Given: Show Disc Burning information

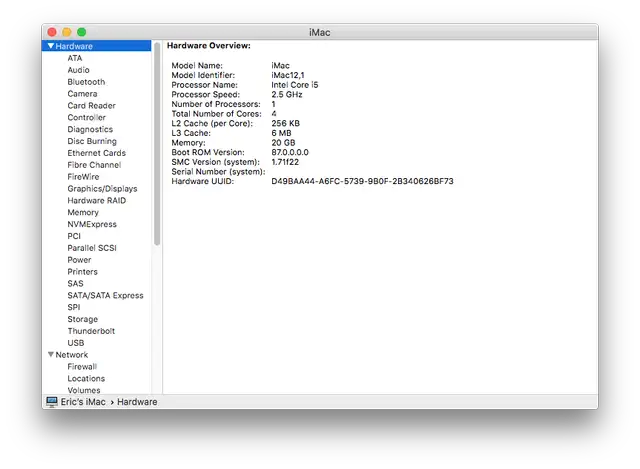Looking at the screenshot, I should click(92, 141).
